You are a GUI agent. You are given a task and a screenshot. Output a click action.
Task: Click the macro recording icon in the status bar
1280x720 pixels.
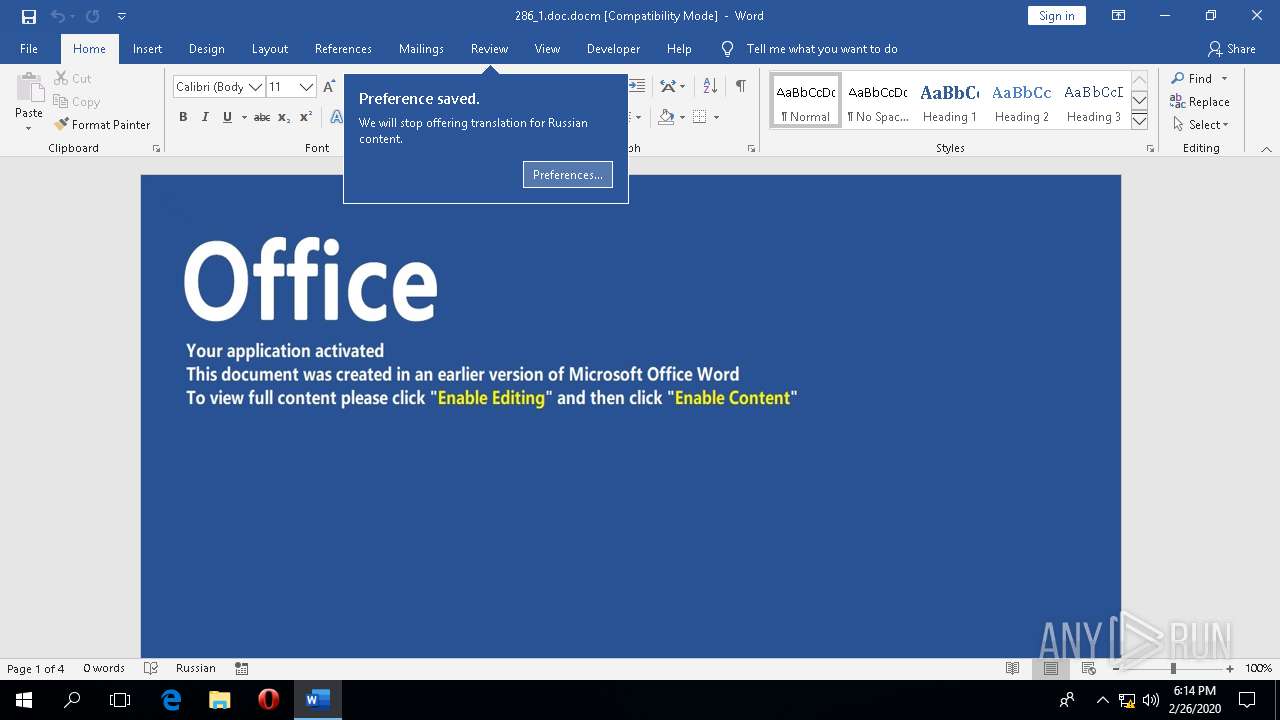(241, 668)
